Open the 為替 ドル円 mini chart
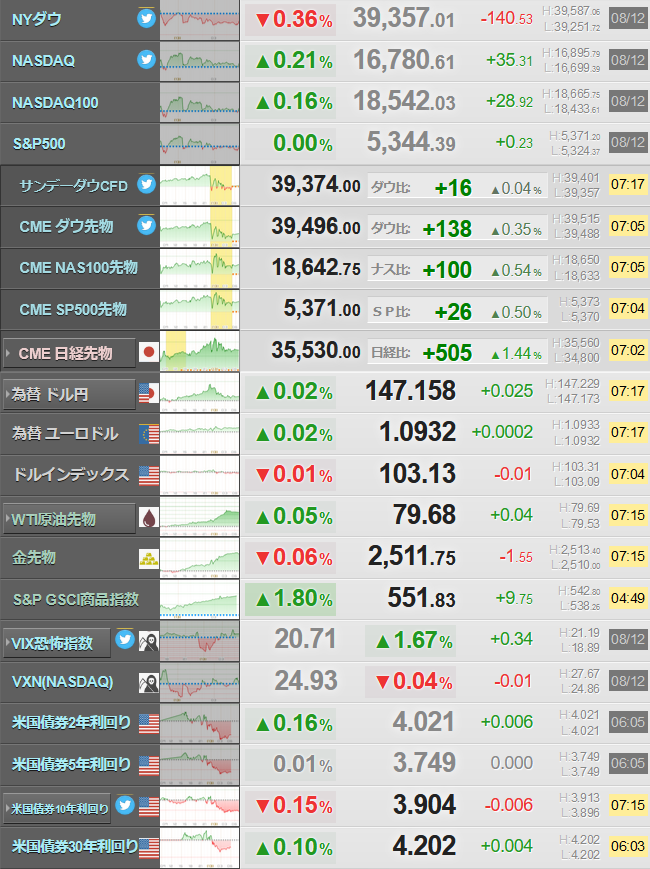This screenshot has width=650, height=869. [199, 393]
